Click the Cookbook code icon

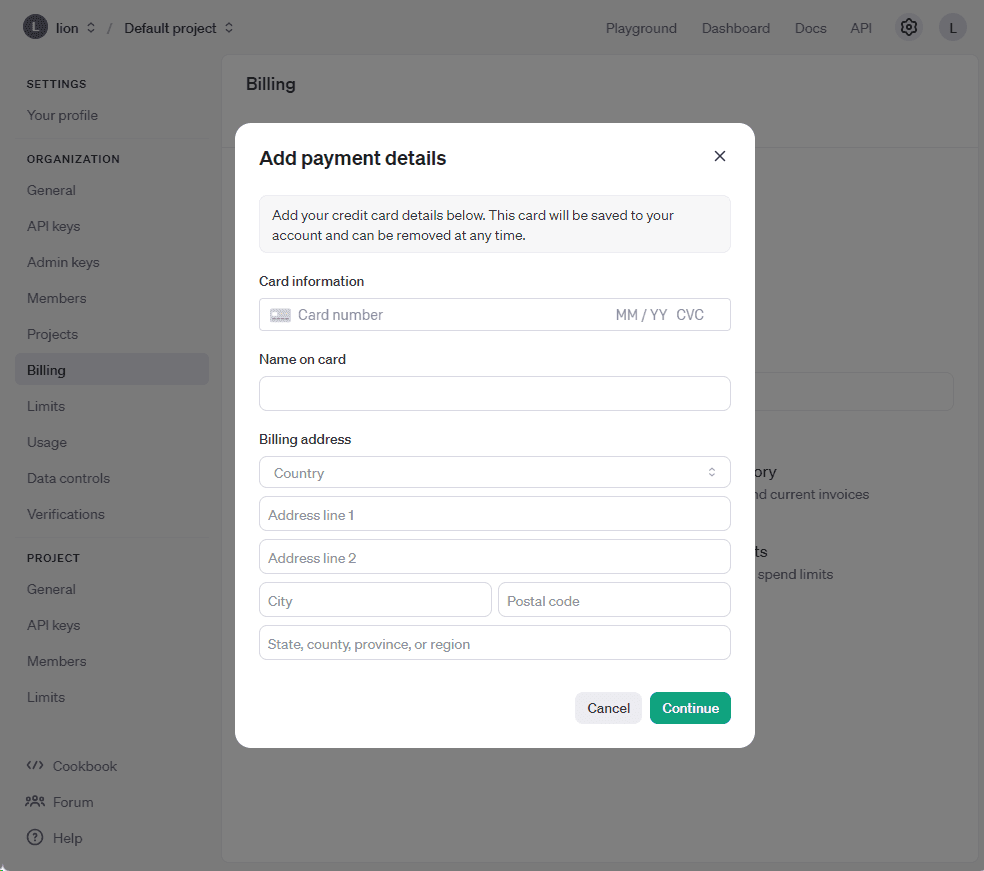click(x=35, y=766)
